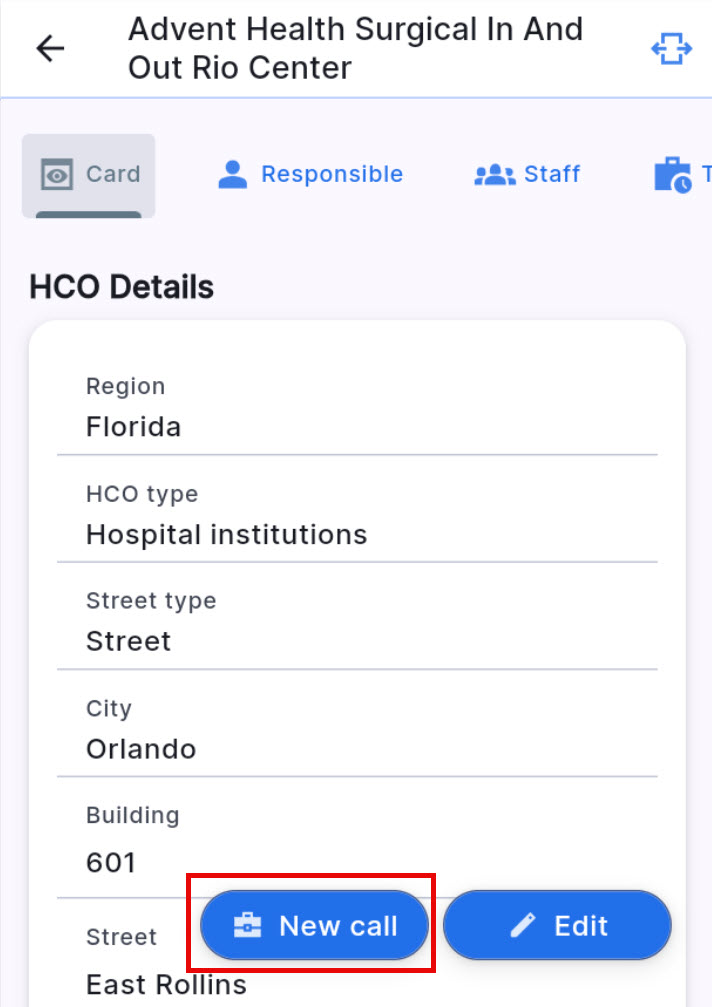The height and width of the screenshot is (1007, 712).
Task: Click the Region field showing Florida
Action: 356,409
